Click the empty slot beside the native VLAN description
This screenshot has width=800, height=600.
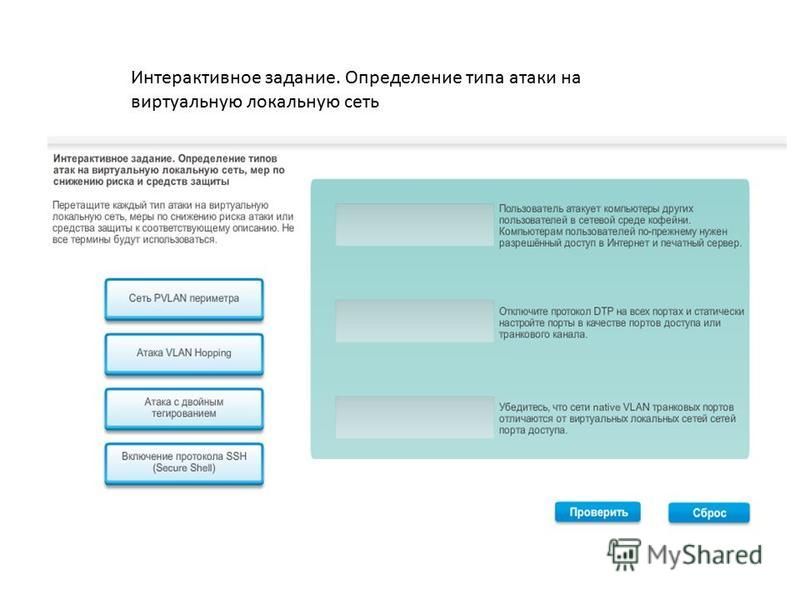414,417
